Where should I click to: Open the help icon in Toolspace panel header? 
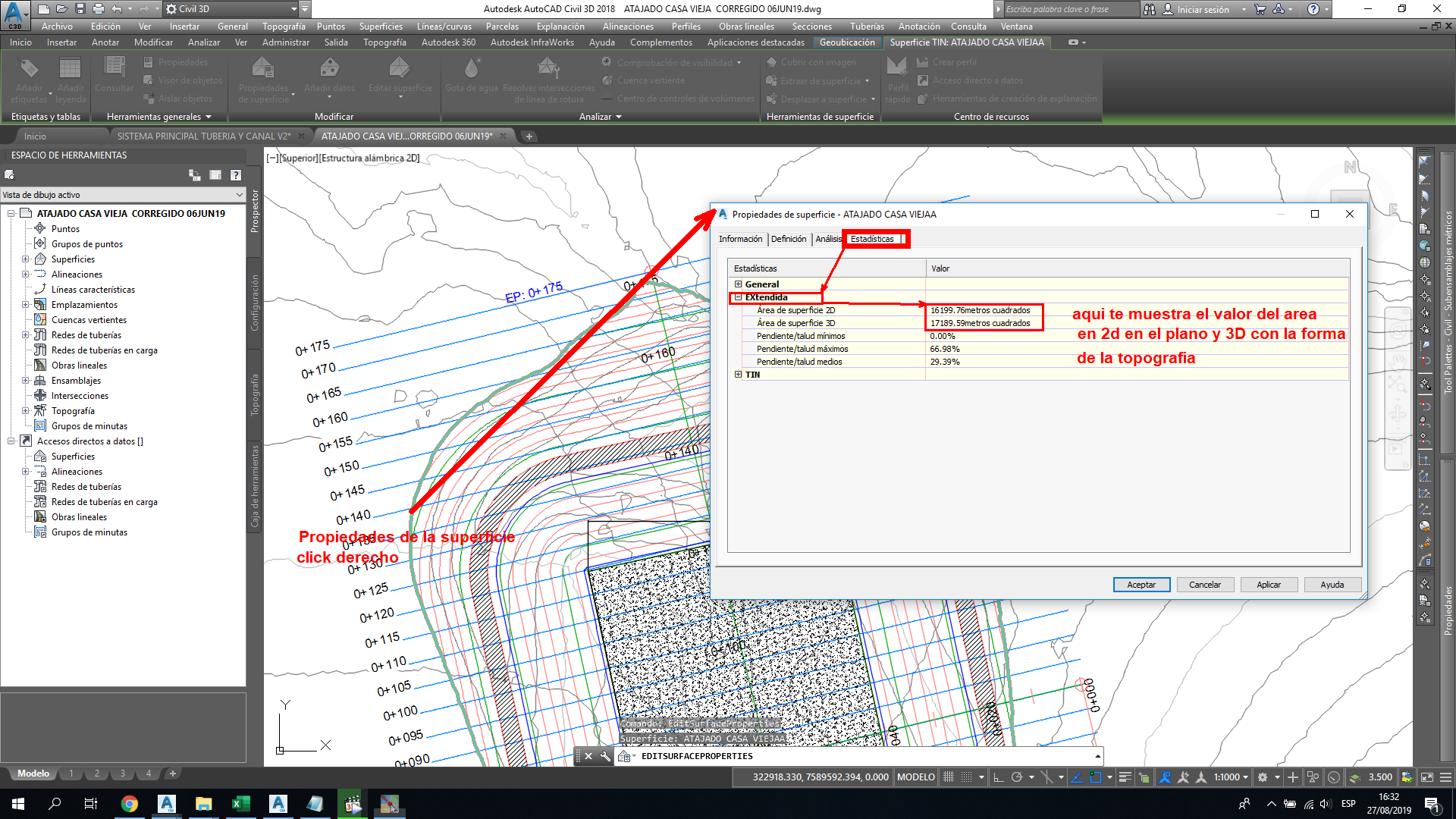pos(236,175)
